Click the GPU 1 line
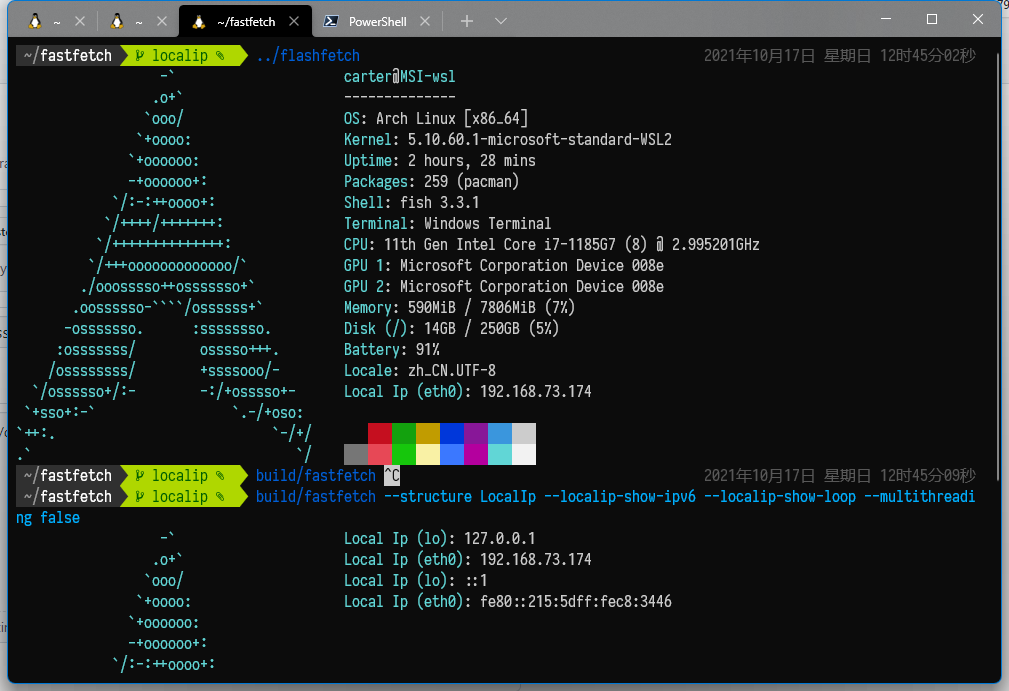The height and width of the screenshot is (691, 1009). click(504, 266)
